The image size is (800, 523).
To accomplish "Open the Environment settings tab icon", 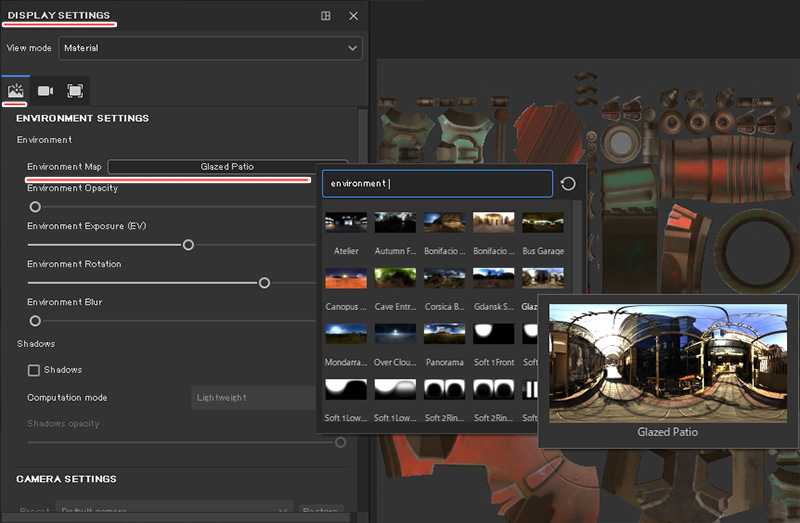I will [15, 91].
